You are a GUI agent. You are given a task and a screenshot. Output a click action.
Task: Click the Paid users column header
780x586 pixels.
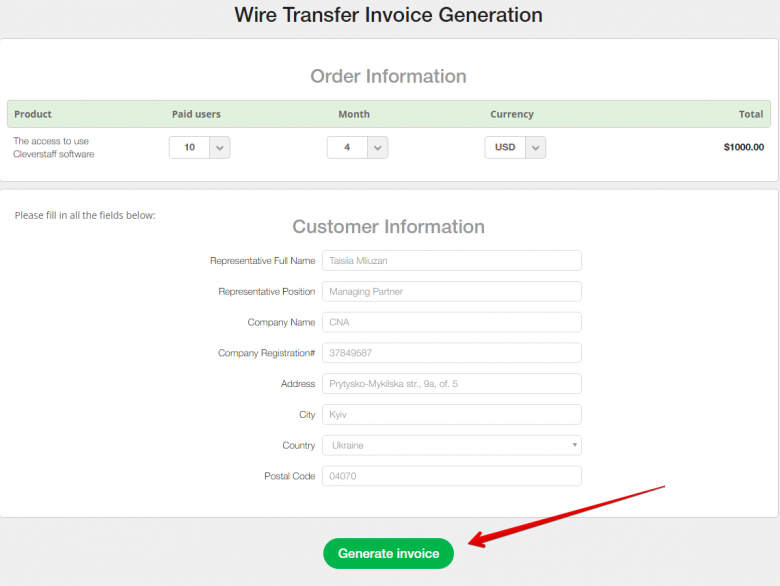click(196, 114)
